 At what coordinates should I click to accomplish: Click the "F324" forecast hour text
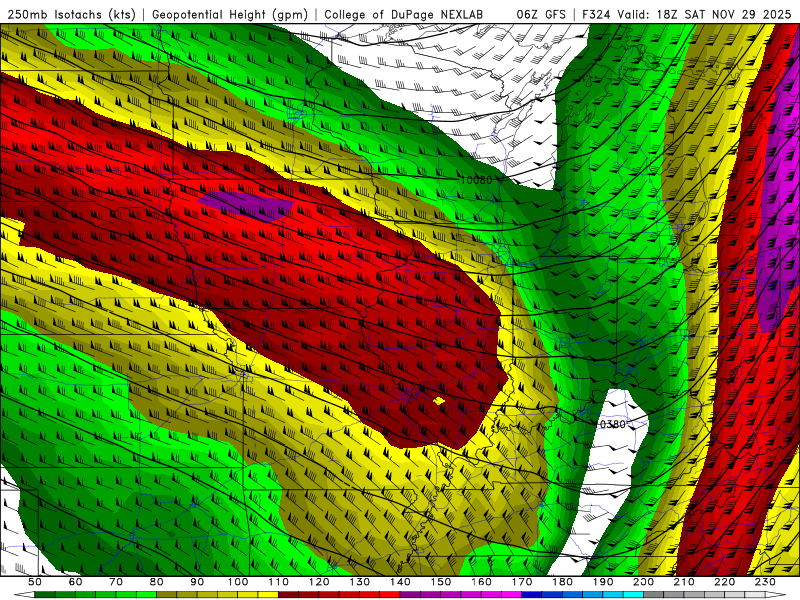597,14
